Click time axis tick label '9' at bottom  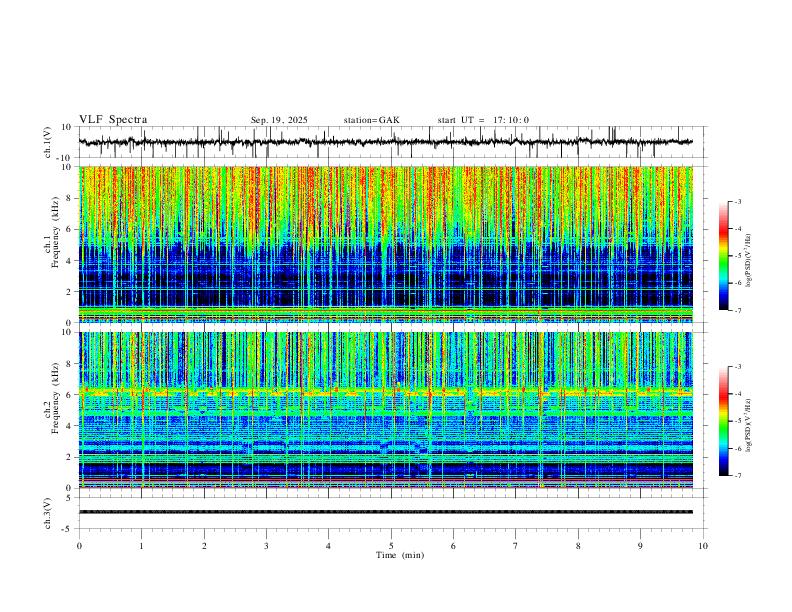point(640,546)
